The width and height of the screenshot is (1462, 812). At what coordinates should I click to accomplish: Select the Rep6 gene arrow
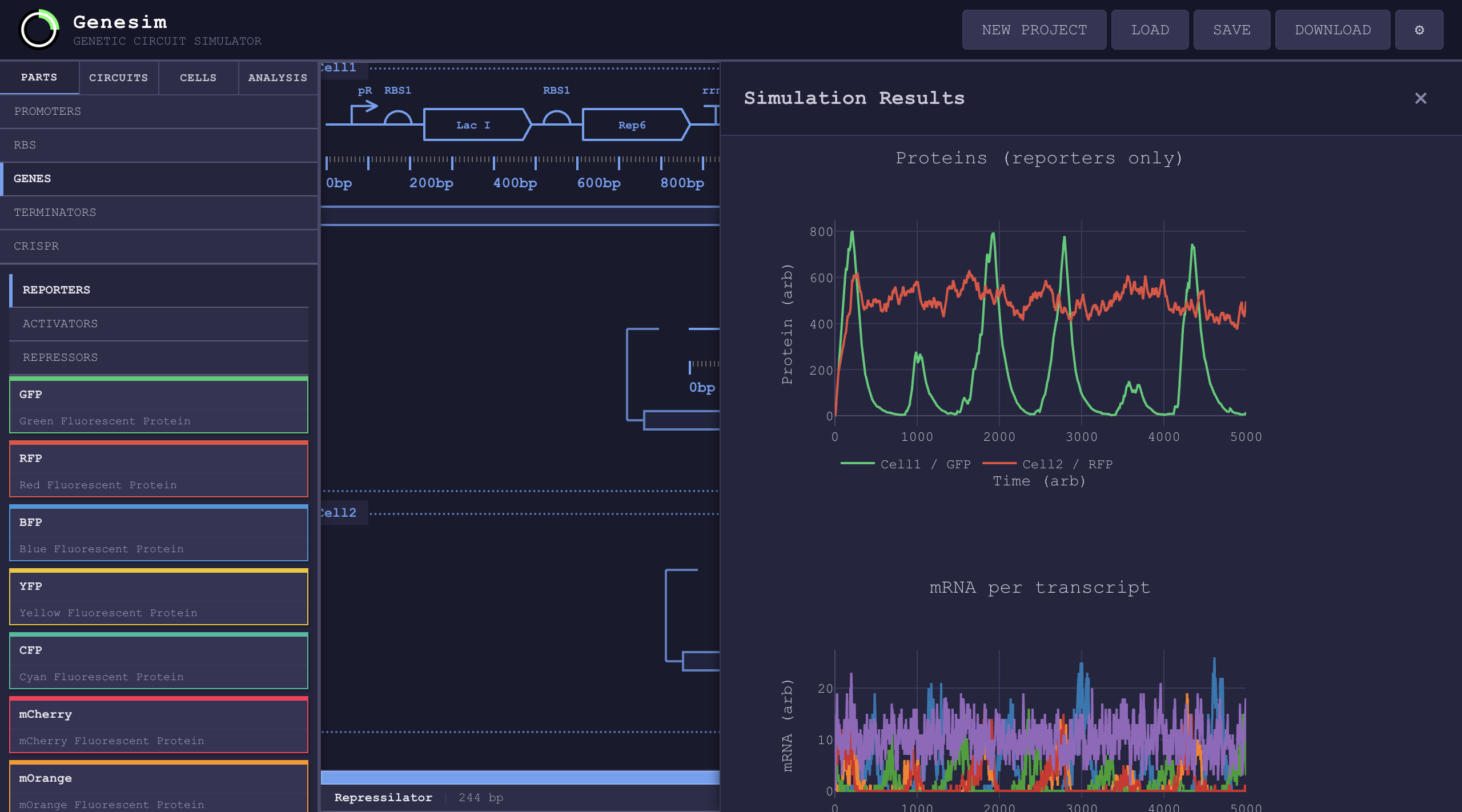[x=634, y=124]
